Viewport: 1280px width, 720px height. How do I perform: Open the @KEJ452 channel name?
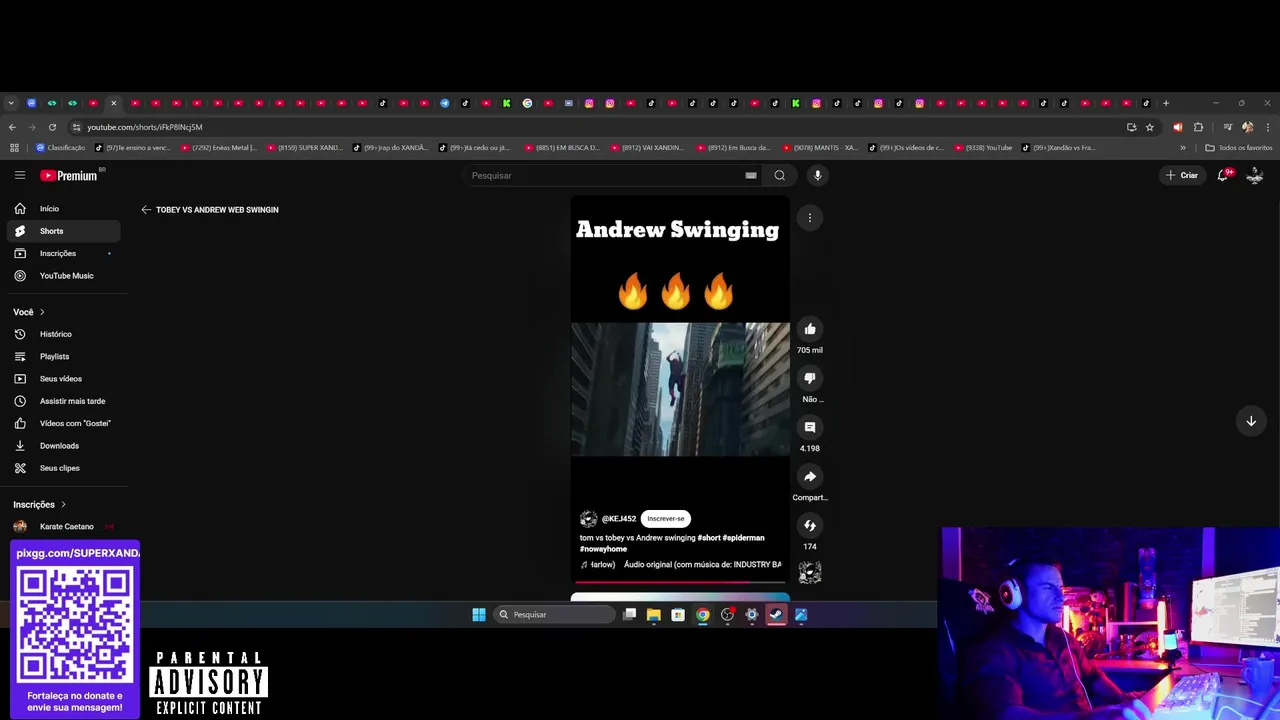coord(619,519)
